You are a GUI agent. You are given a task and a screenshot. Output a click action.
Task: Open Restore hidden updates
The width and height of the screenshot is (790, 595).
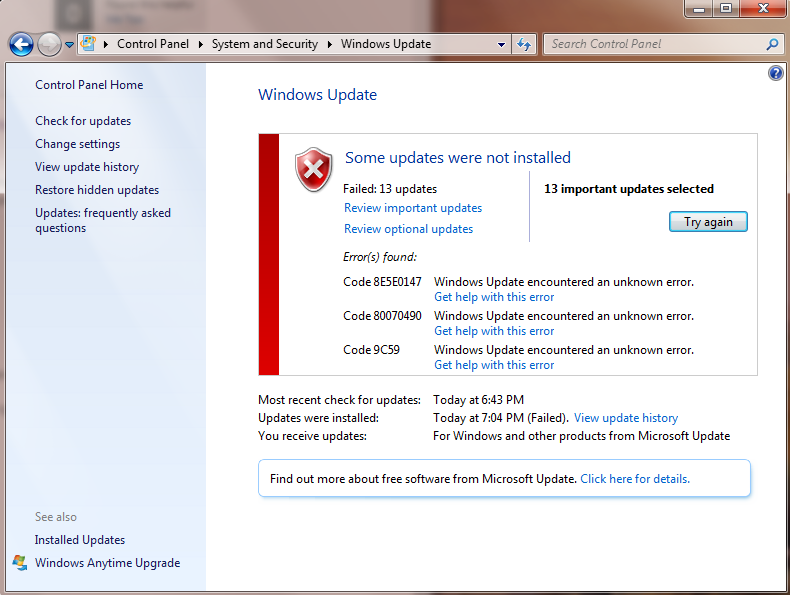[97, 190]
